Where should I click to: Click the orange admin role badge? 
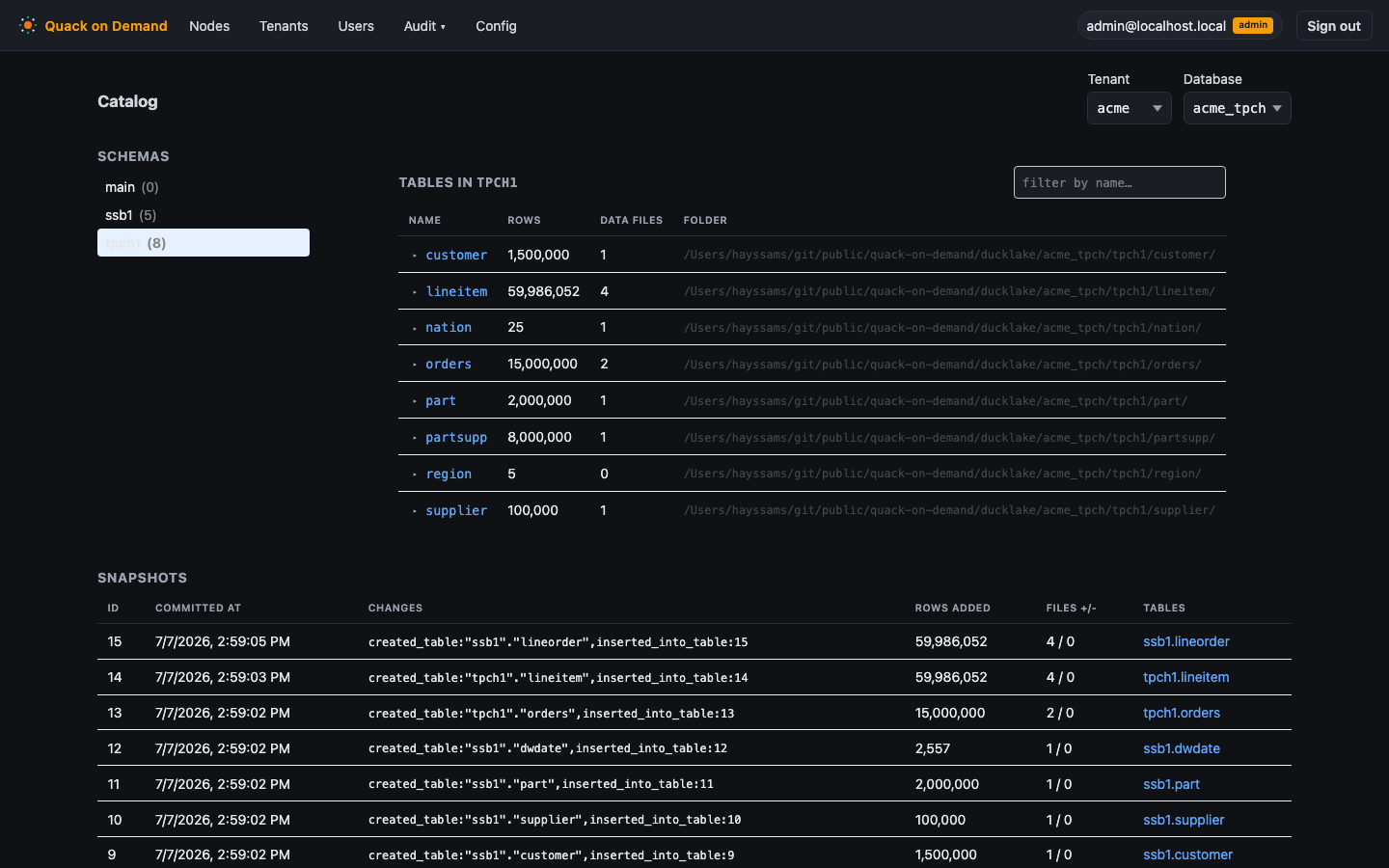tap(1253, 25)
